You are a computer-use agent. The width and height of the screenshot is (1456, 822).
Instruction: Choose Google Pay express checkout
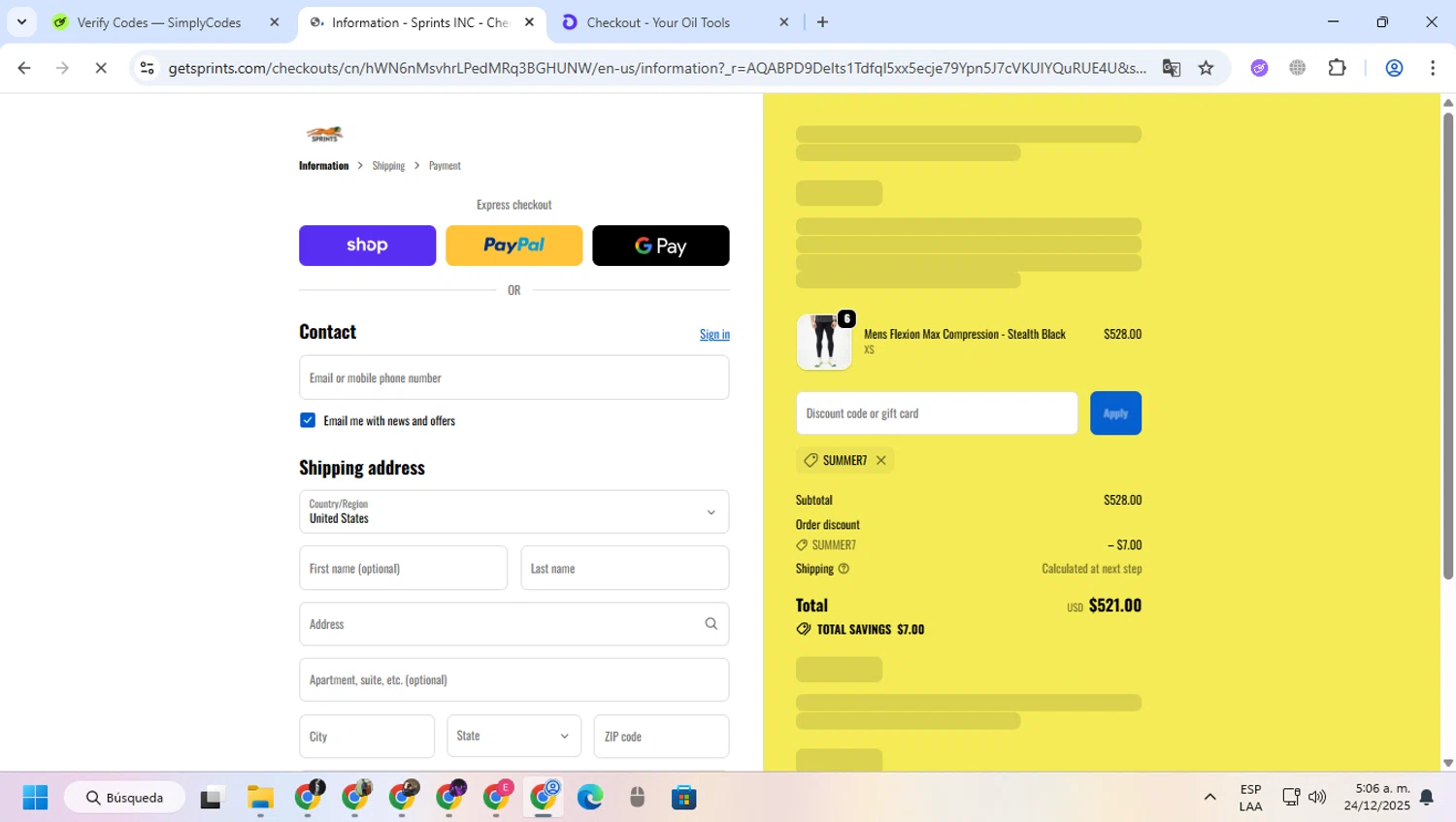pos(660,246)
